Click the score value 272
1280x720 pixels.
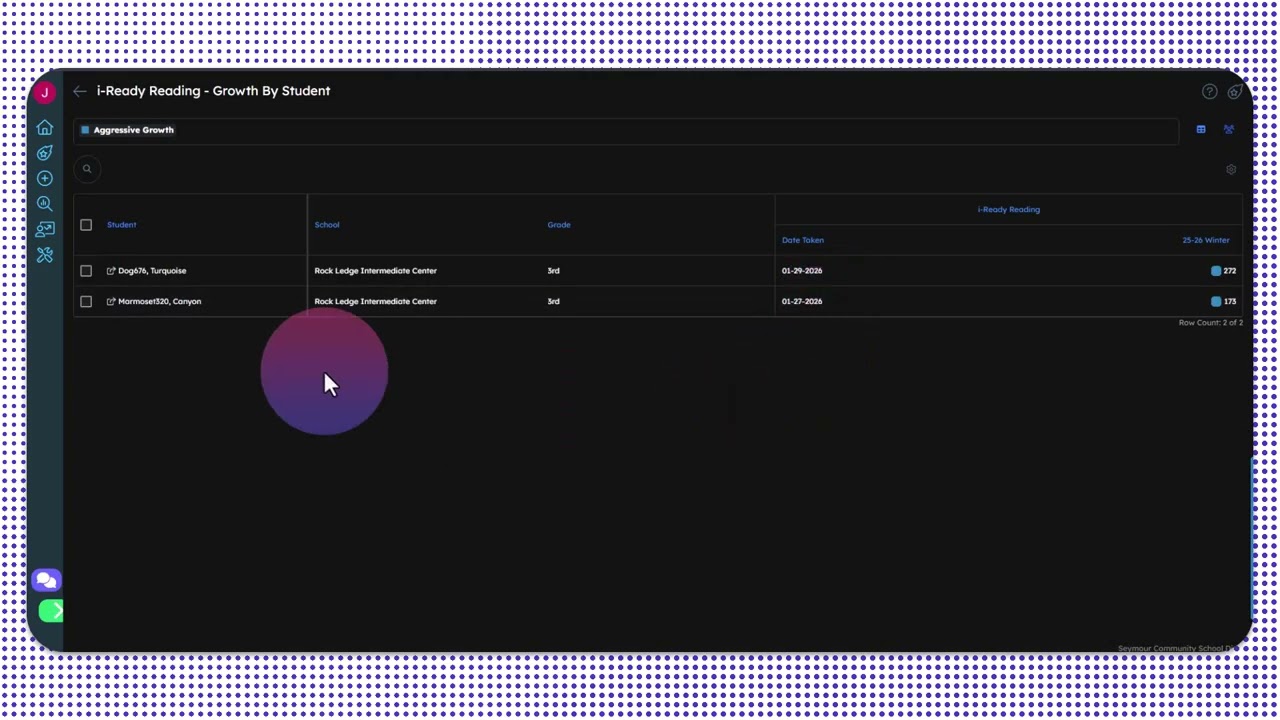(x=1230, y=271)
